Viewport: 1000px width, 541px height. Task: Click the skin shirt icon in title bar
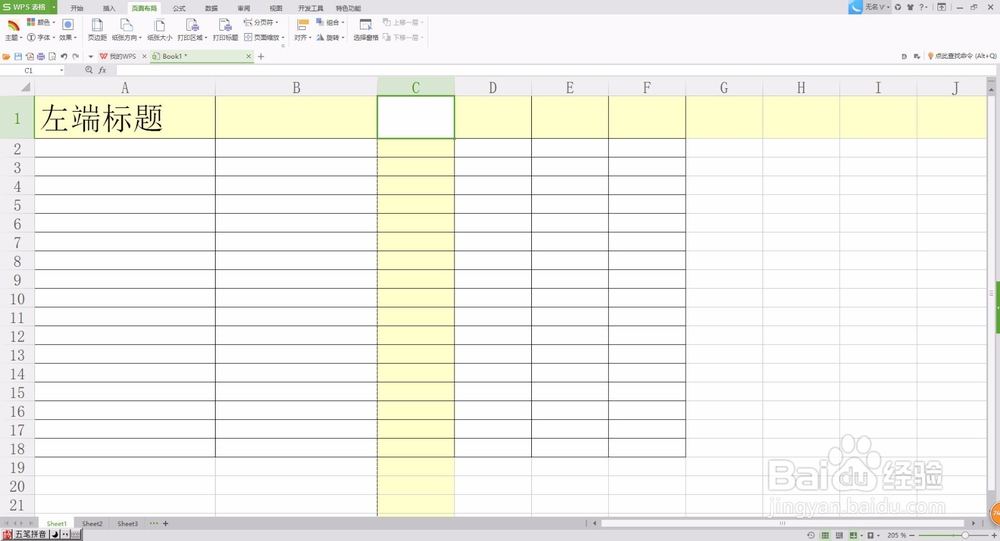pyautogui.click(x=910, y=7)
